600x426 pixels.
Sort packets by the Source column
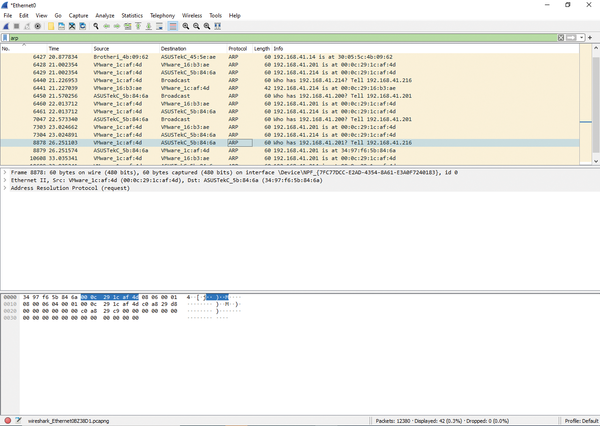click(x=126, y=49)
